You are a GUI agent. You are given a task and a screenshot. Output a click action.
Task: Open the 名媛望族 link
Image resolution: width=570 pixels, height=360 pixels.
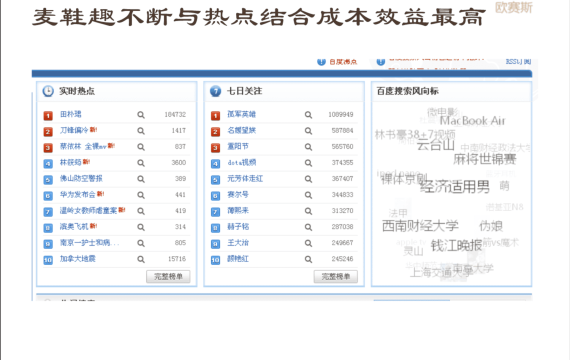(242, 130)
